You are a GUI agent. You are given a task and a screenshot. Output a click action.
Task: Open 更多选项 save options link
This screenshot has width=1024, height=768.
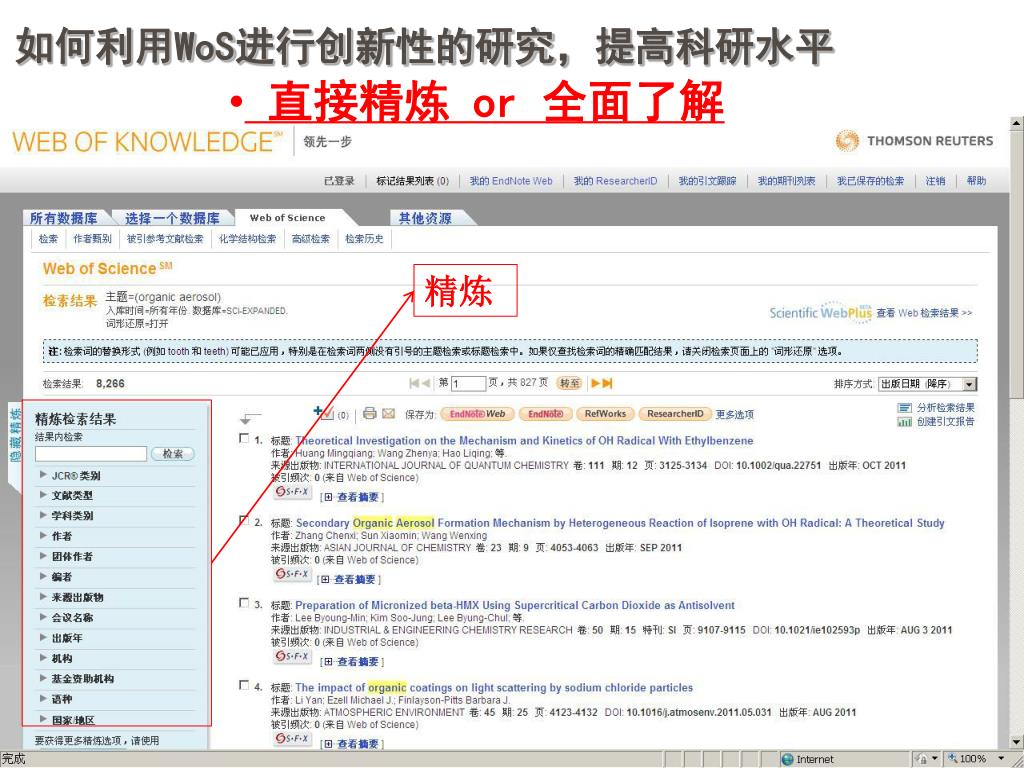click(x=735, y=414)
